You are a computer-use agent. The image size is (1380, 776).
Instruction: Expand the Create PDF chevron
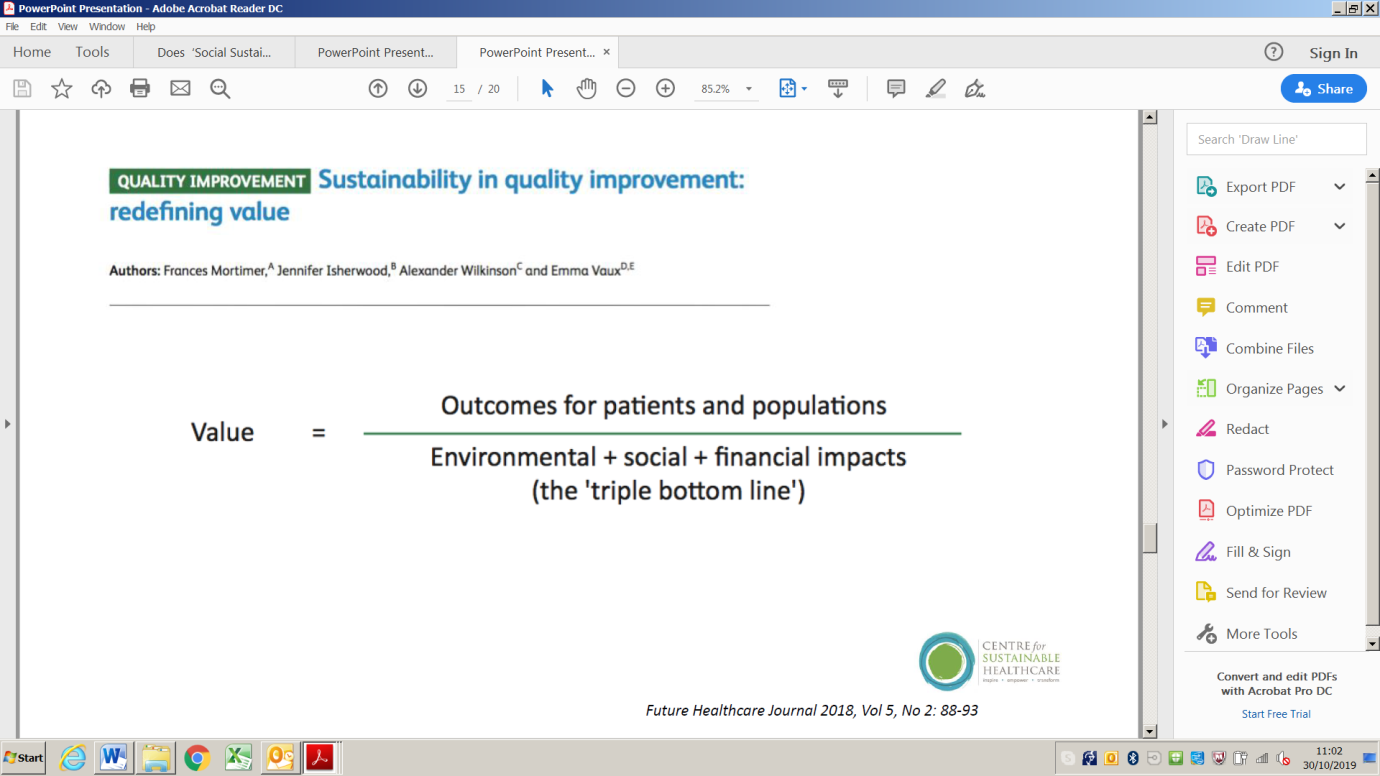point(1340,226)
